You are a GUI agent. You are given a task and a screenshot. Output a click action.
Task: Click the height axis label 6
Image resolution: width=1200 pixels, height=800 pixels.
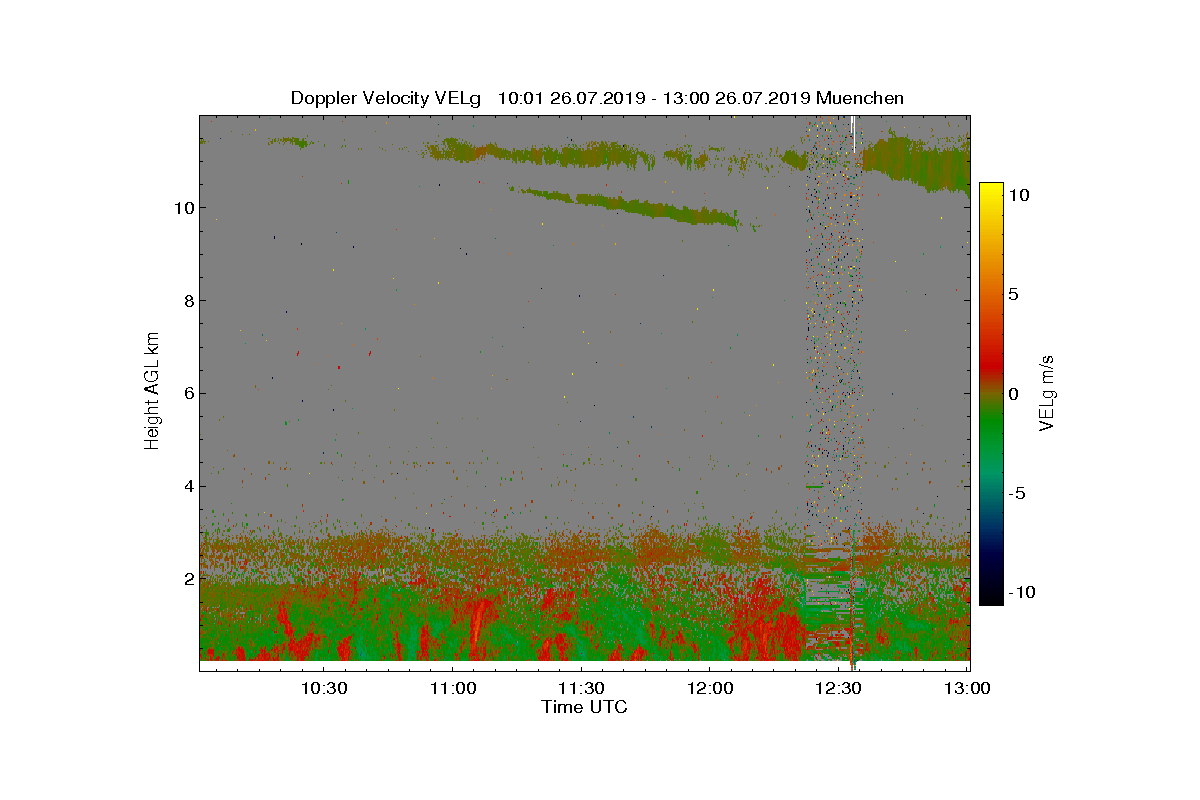coord(188,393)
